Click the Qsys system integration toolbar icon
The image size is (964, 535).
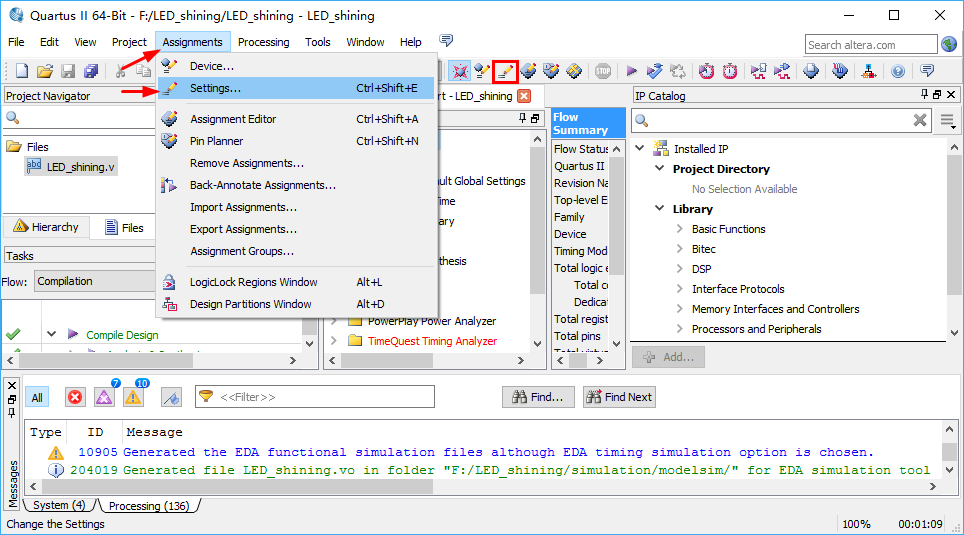coord(869,71)
